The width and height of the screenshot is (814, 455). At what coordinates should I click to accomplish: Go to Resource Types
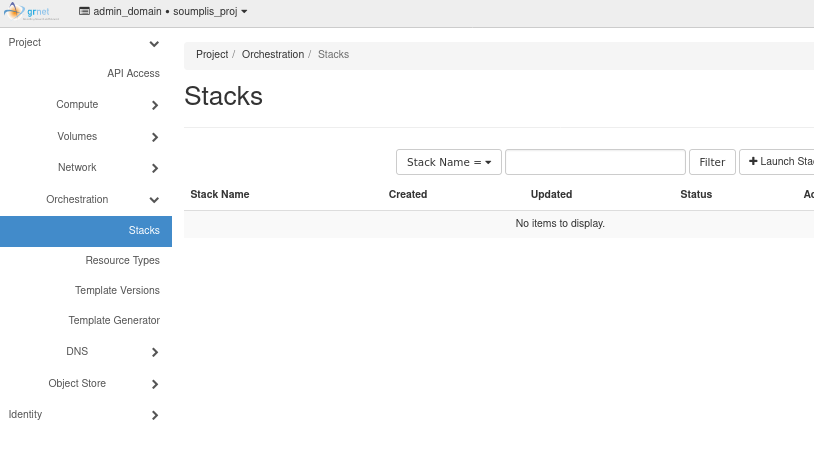122,261
